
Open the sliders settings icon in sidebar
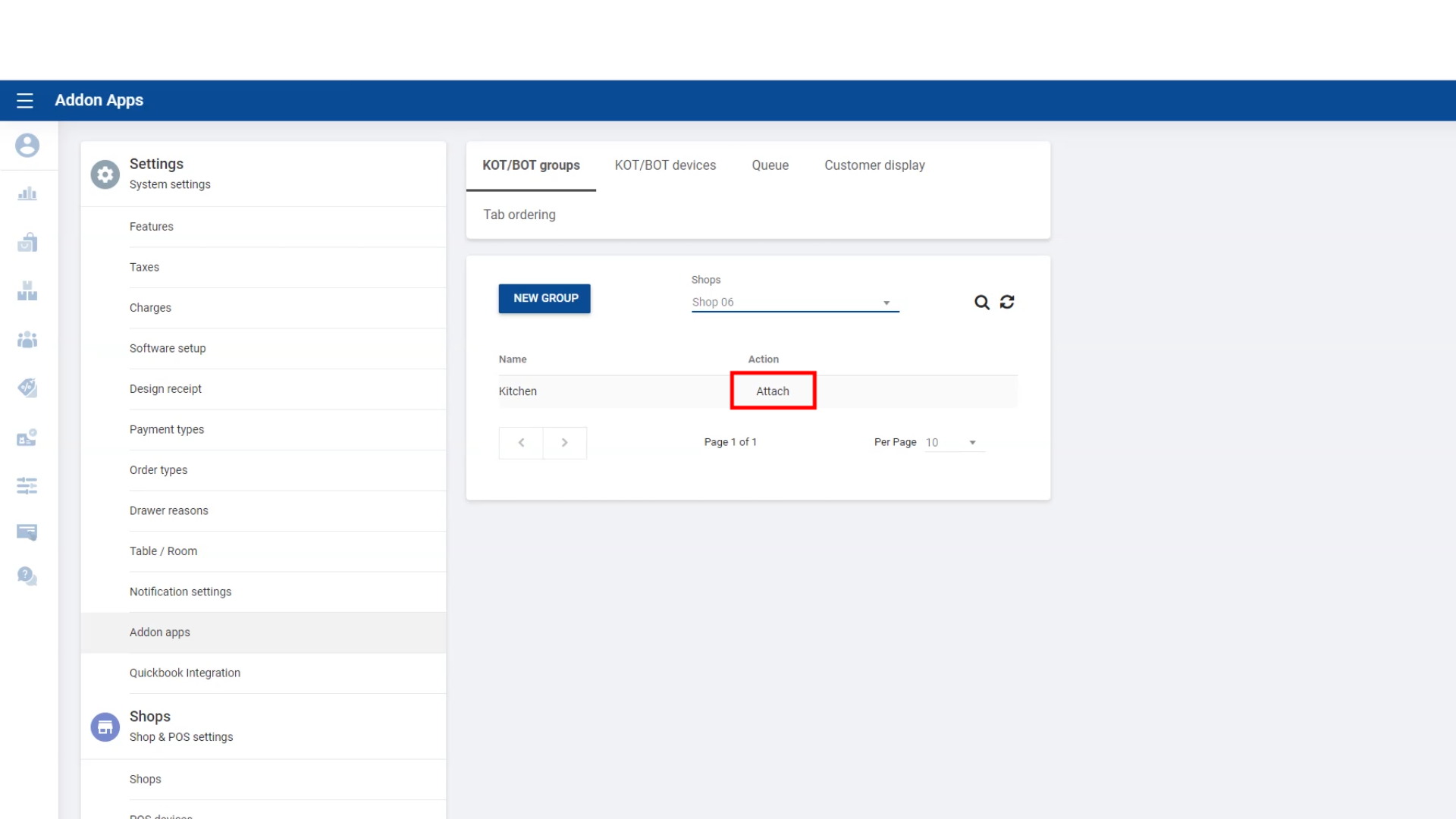[x=27, y=485]
